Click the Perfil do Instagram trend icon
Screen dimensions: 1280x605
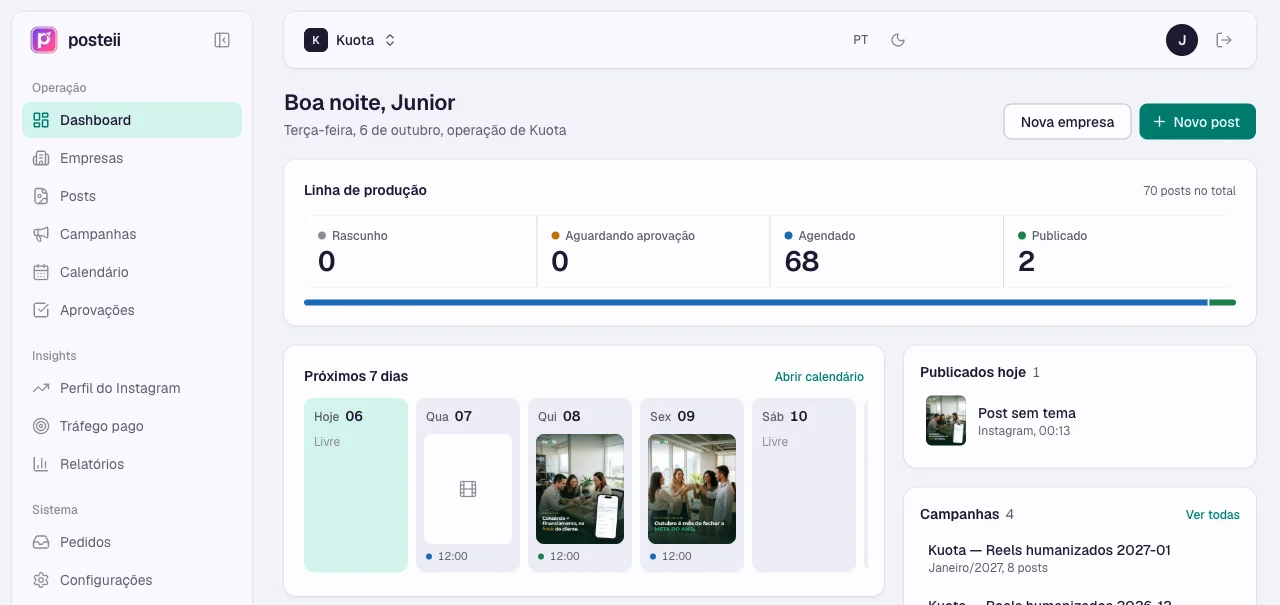pyautogui.click(x=41, y=388)
